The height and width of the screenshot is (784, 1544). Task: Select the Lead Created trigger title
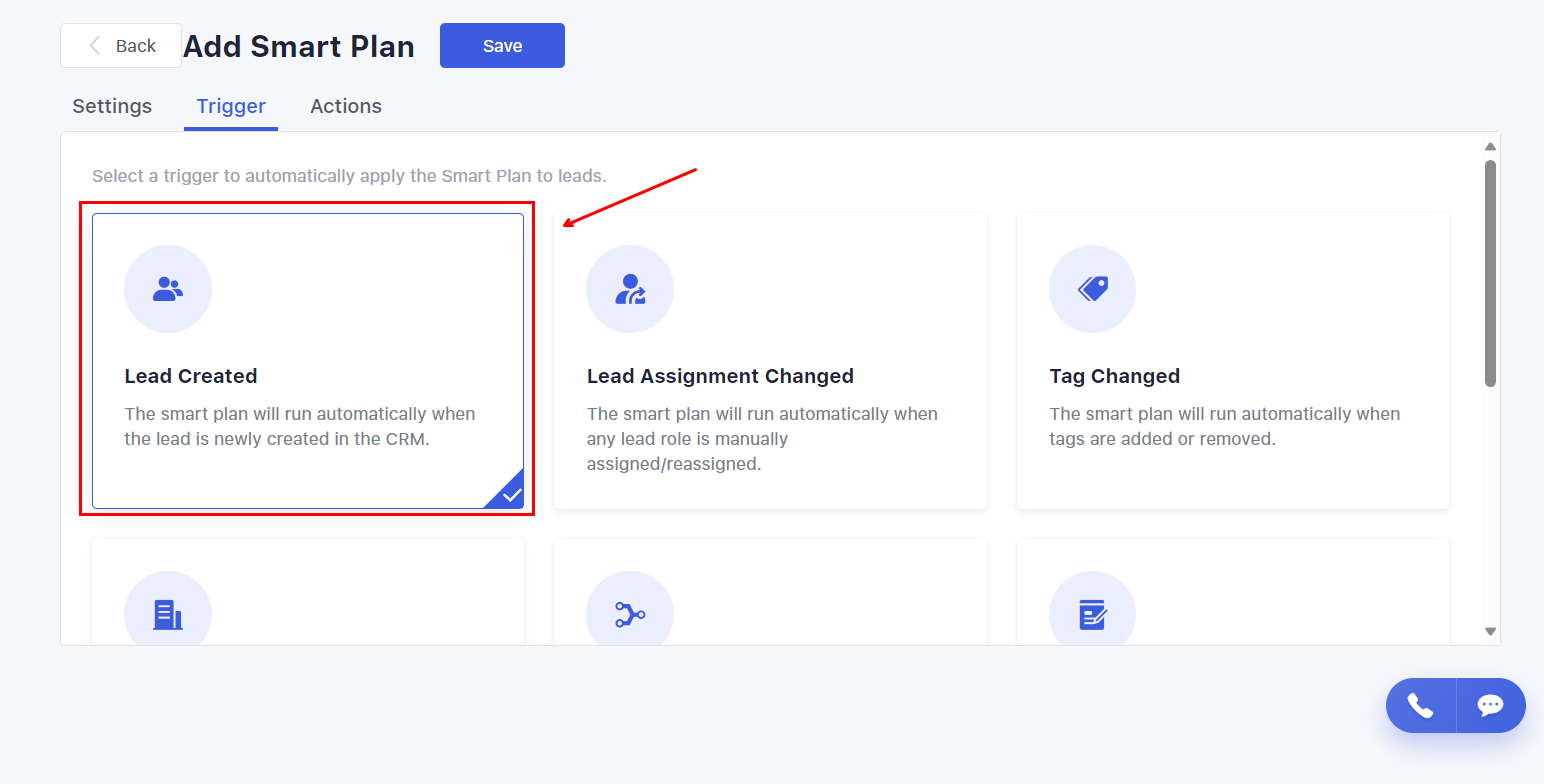pos(191,376)
